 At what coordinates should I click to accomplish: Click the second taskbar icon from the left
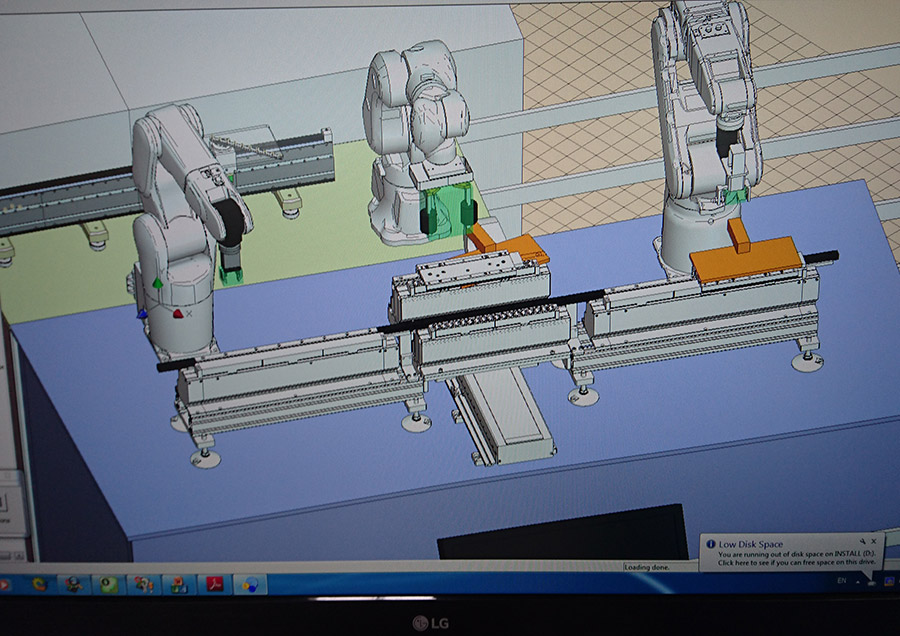73,583
